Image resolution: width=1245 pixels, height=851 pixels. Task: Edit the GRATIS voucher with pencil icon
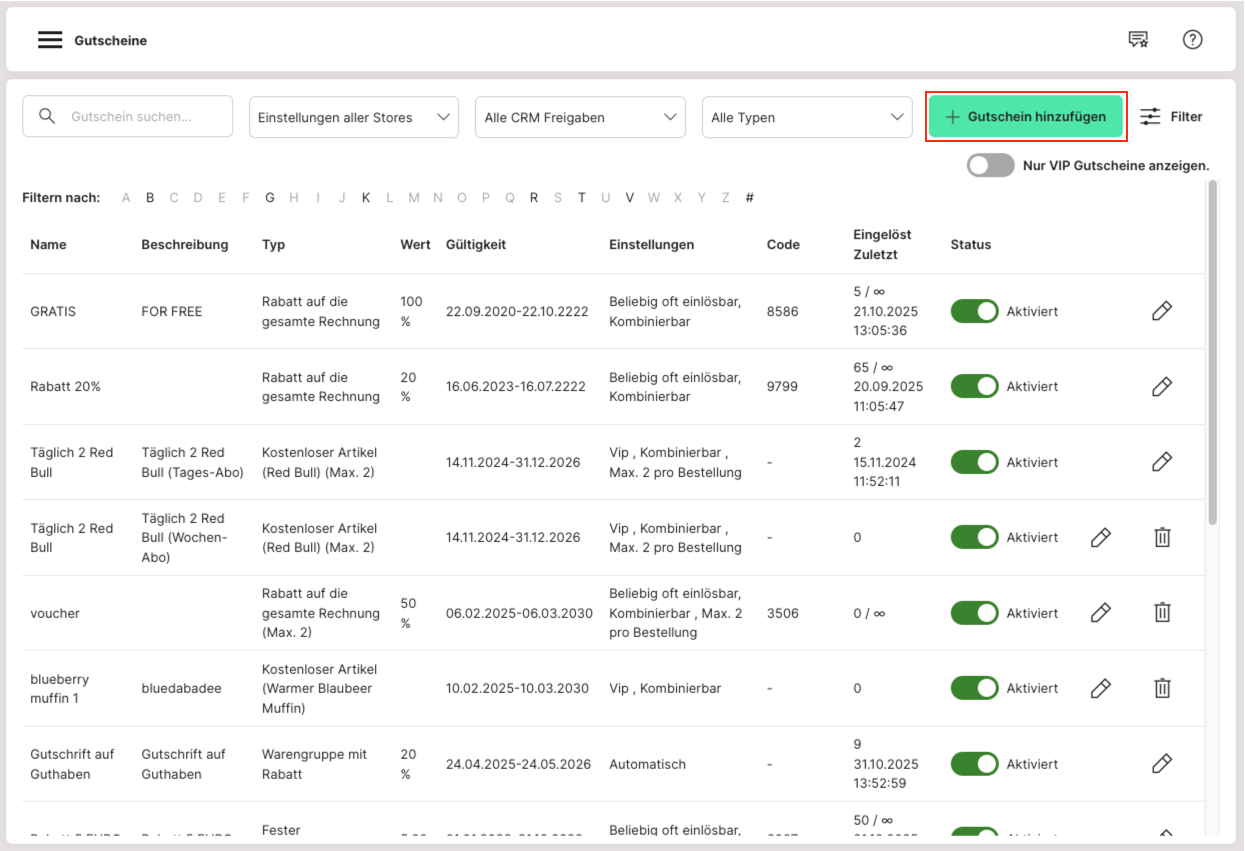[1161, 311]
